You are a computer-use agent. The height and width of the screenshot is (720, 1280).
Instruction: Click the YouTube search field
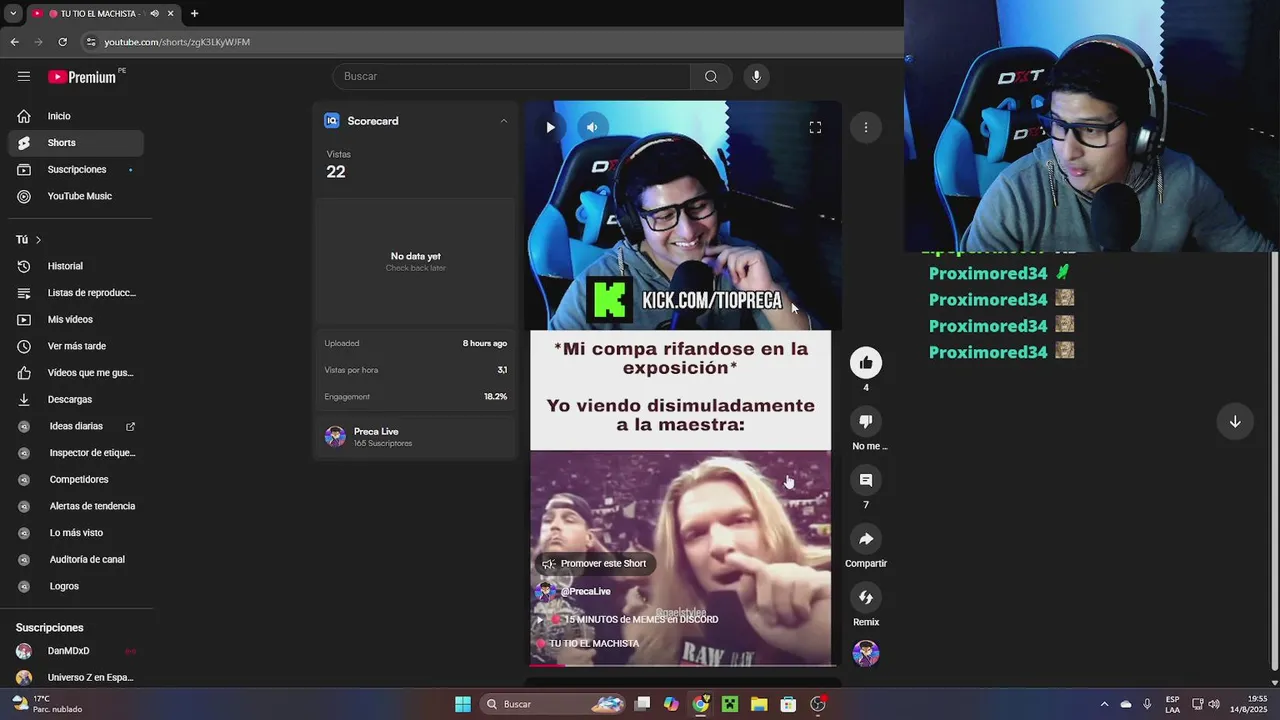[x=511, y=76]
